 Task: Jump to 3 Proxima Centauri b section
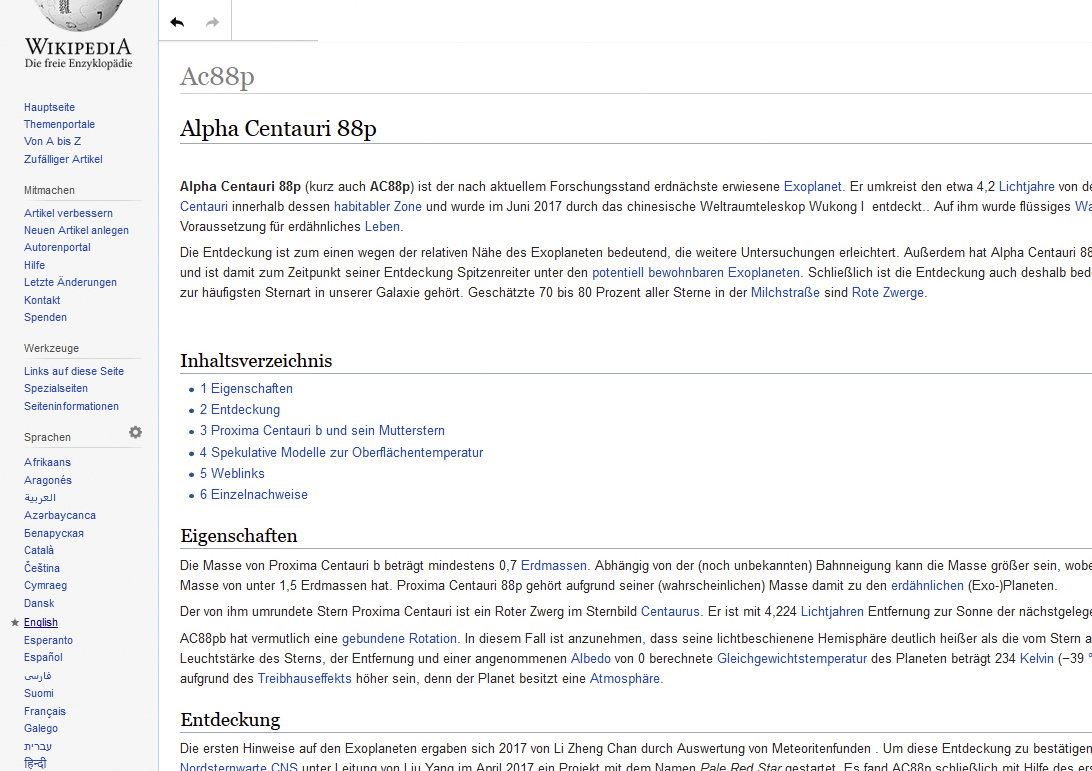click(322, 430)
